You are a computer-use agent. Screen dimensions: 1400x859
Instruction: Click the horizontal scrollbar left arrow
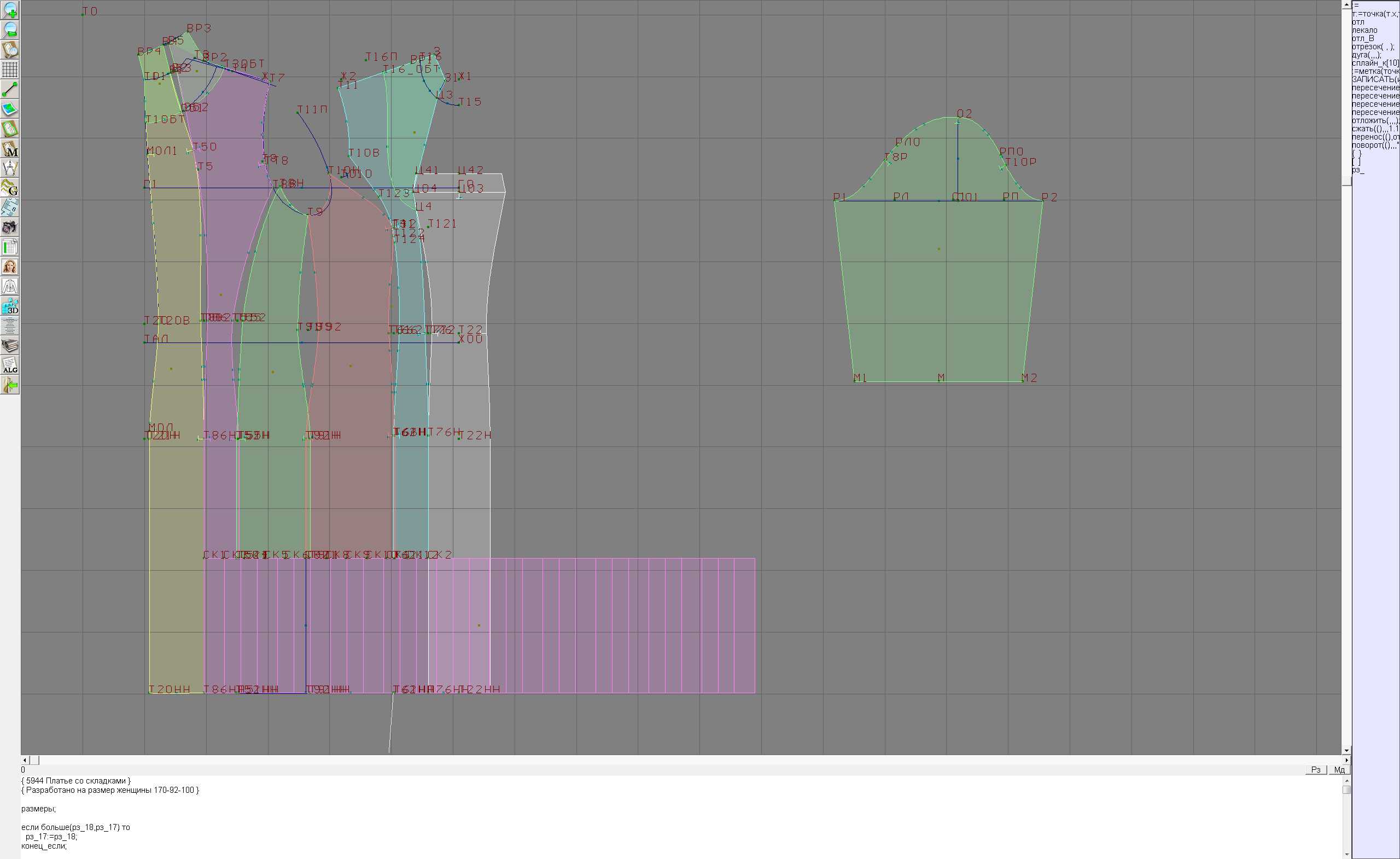[25, 760]
